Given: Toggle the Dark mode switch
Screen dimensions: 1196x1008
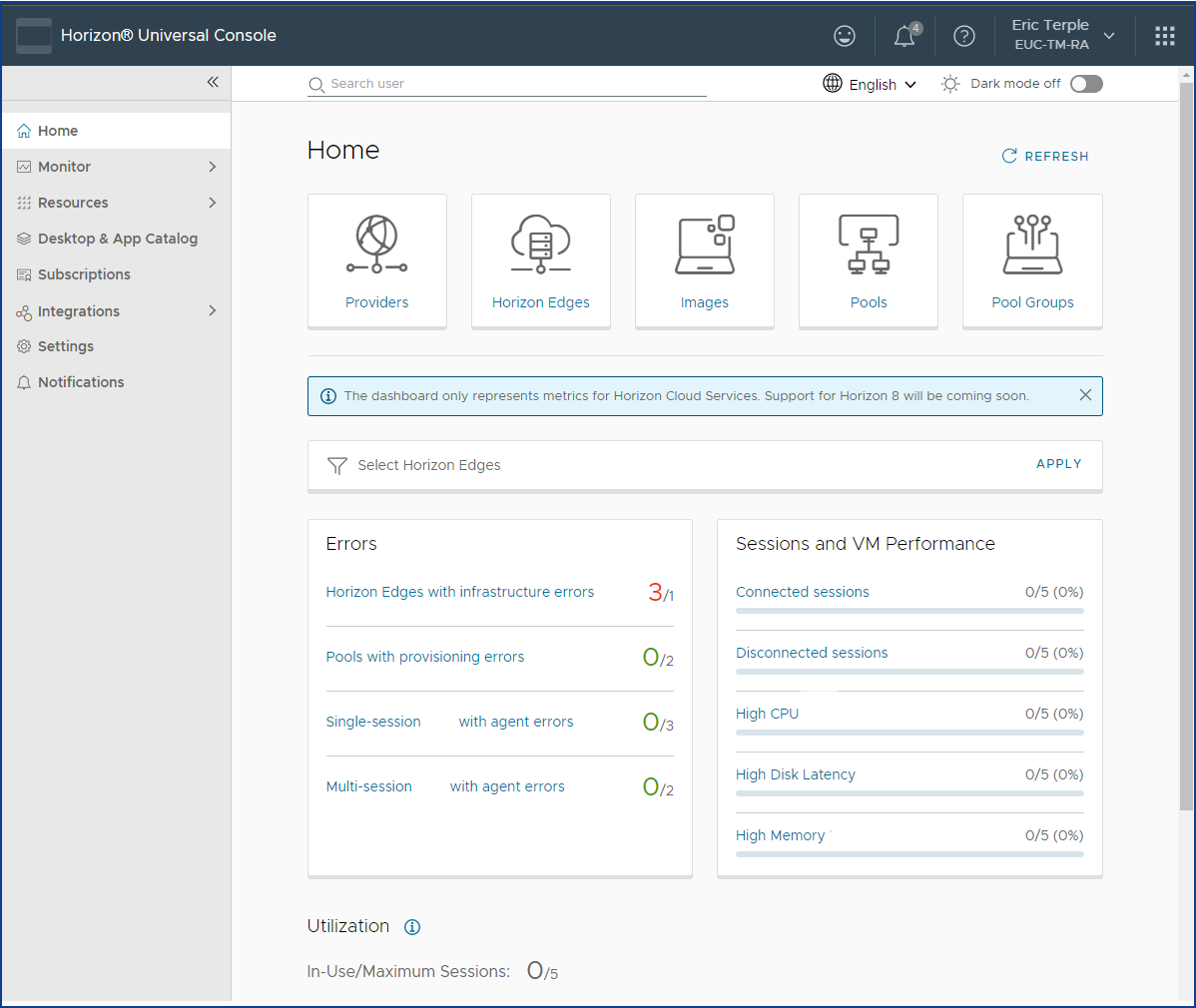Looking at the screenshot, I should point(1086,84).
